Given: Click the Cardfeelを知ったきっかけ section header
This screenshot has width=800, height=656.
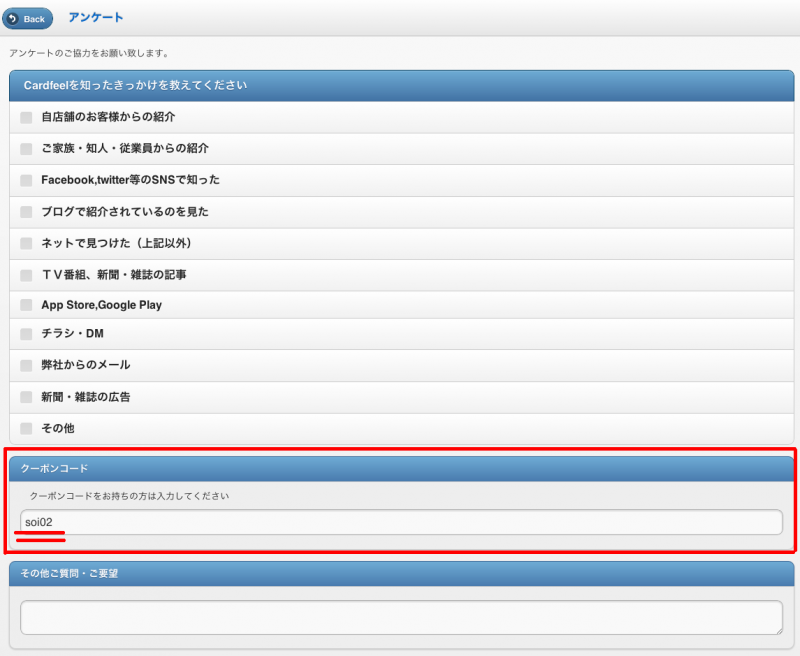Looking at the screenshot, I should [x=402, y=86].
